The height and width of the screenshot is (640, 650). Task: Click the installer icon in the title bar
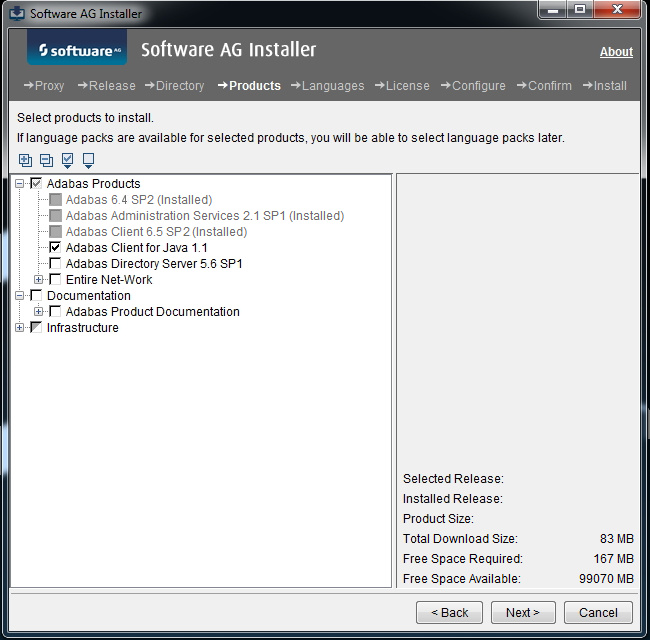(16, 14)
